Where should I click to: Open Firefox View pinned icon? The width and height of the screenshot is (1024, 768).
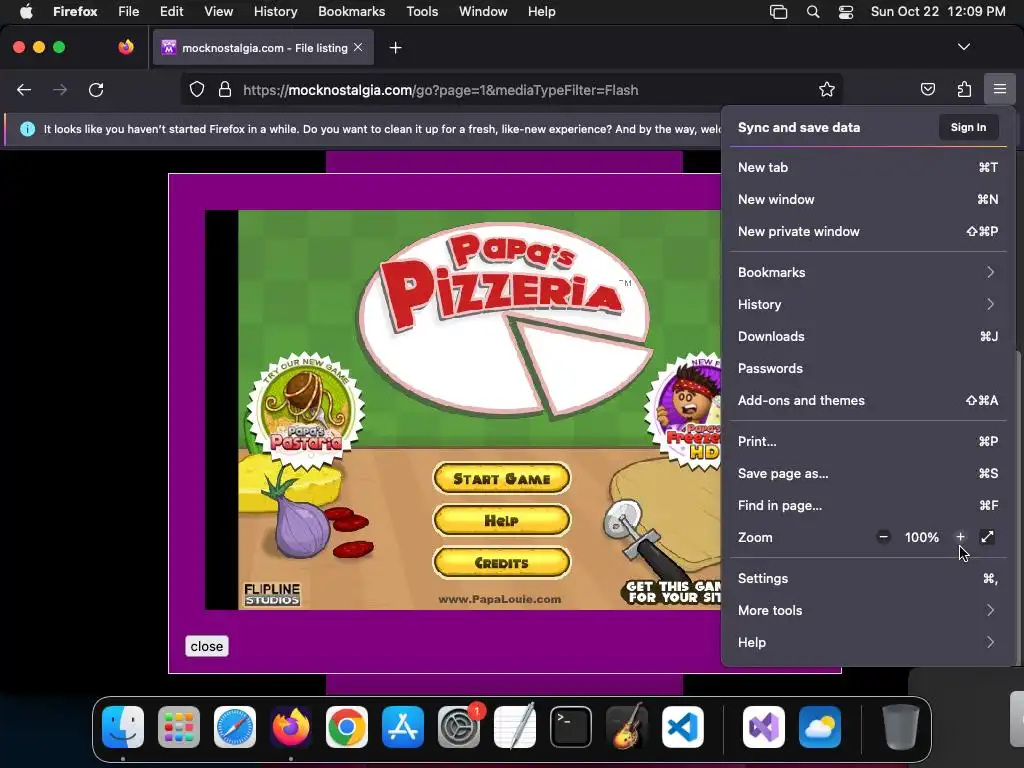tap(125, 47)
